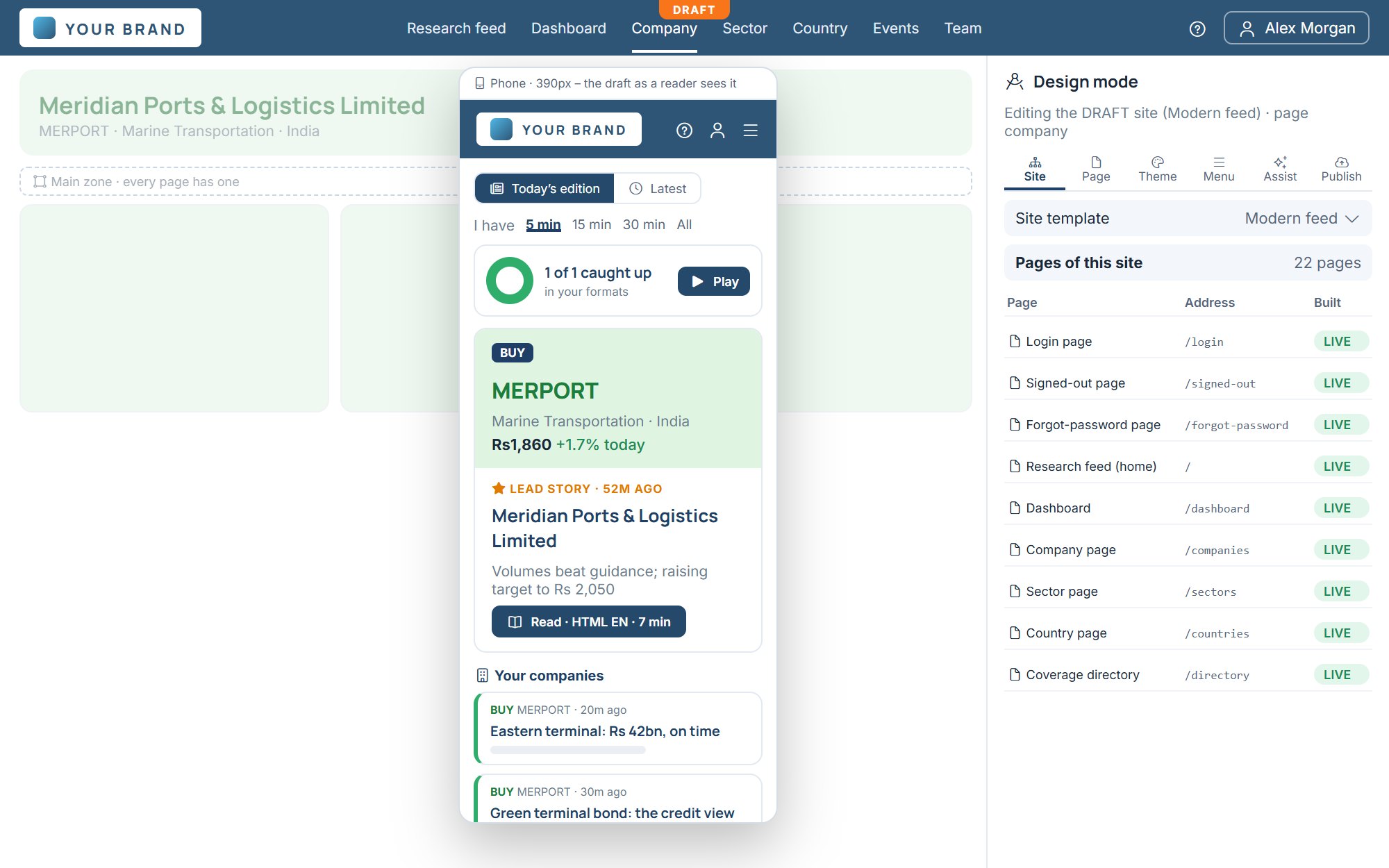The image size is (1389, 868).
Task: Go to Research feed nav item
Action: 456,28
